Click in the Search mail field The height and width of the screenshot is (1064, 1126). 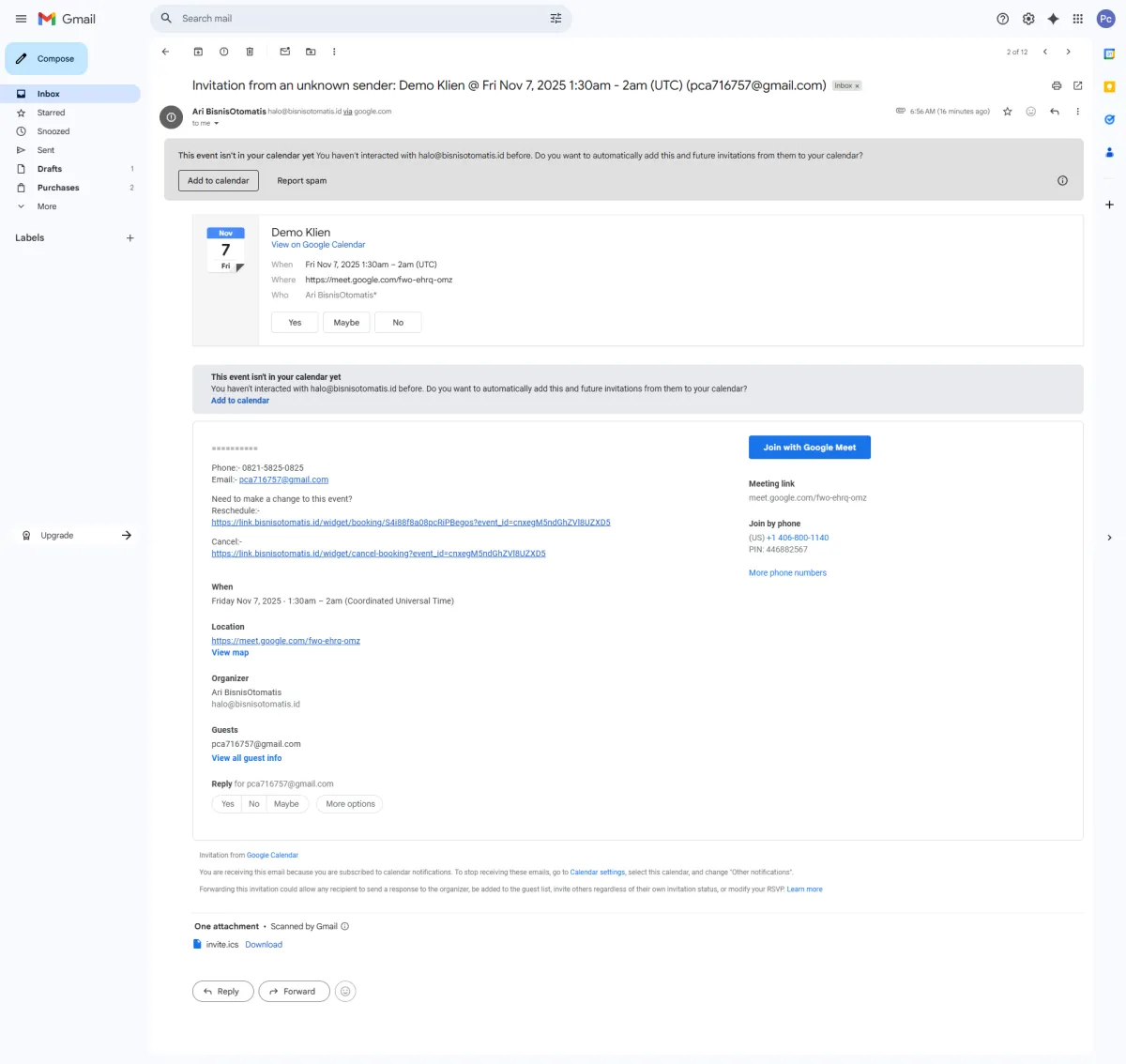(x=361, y=18)
